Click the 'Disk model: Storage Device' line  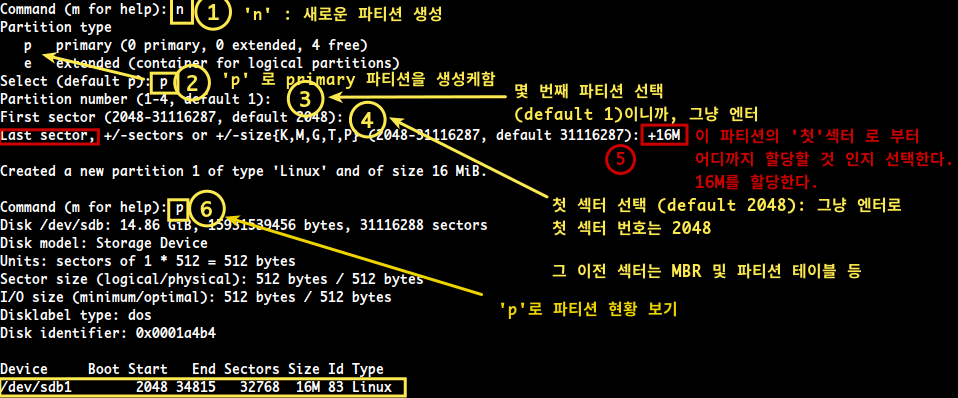[x=104, y=243]
